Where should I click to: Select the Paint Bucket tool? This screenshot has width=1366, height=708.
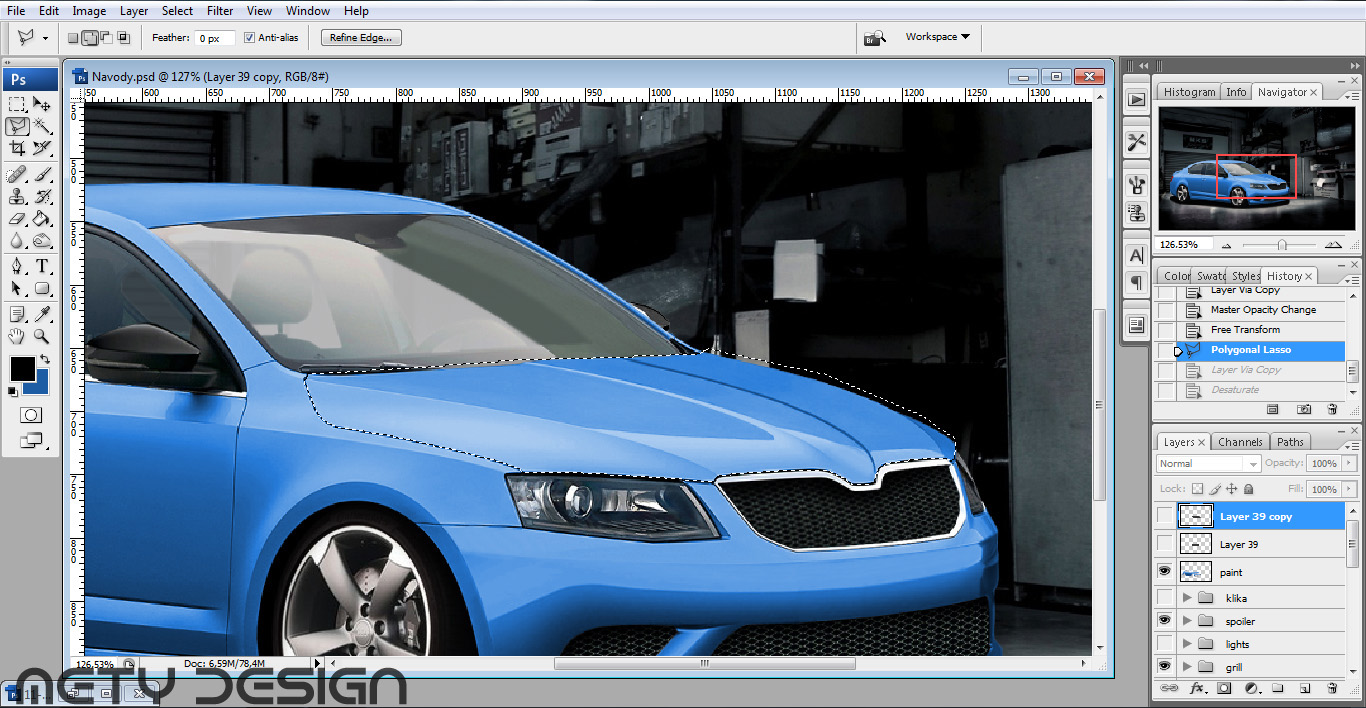click(x=42, y=219)
